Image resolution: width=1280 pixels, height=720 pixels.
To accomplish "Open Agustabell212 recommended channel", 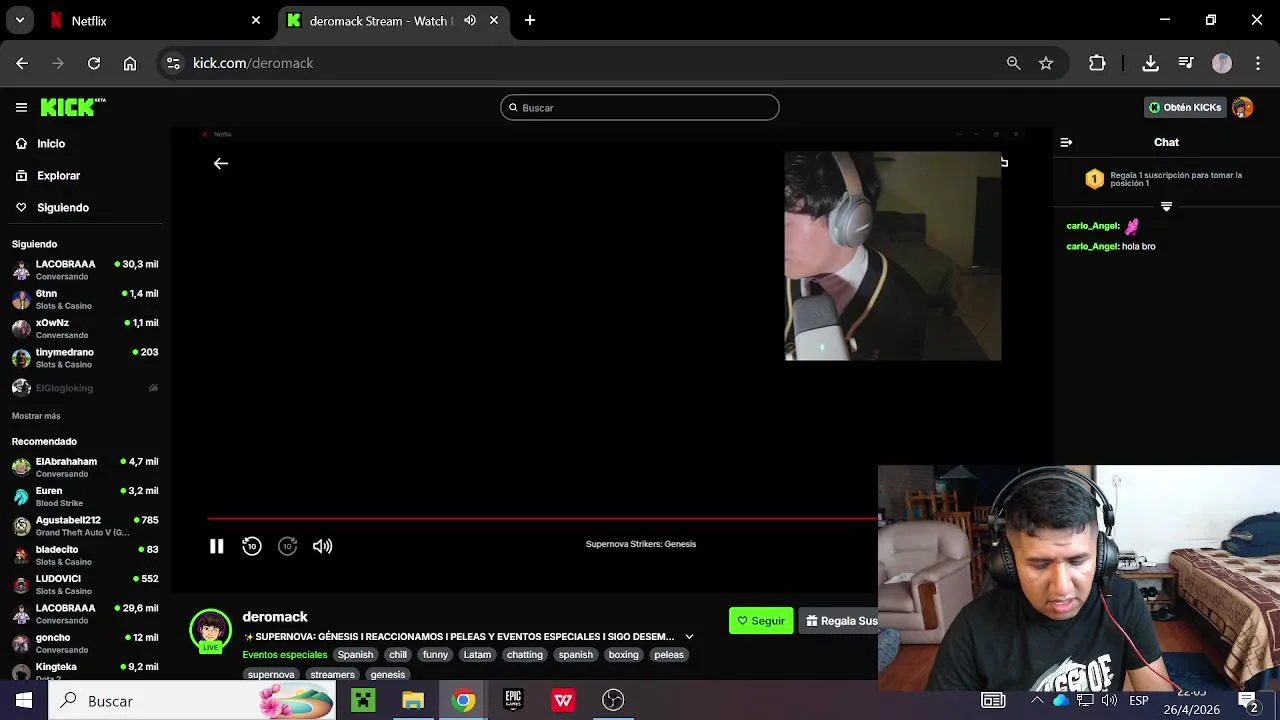I will pyautogui.click(x=85, y=526).
